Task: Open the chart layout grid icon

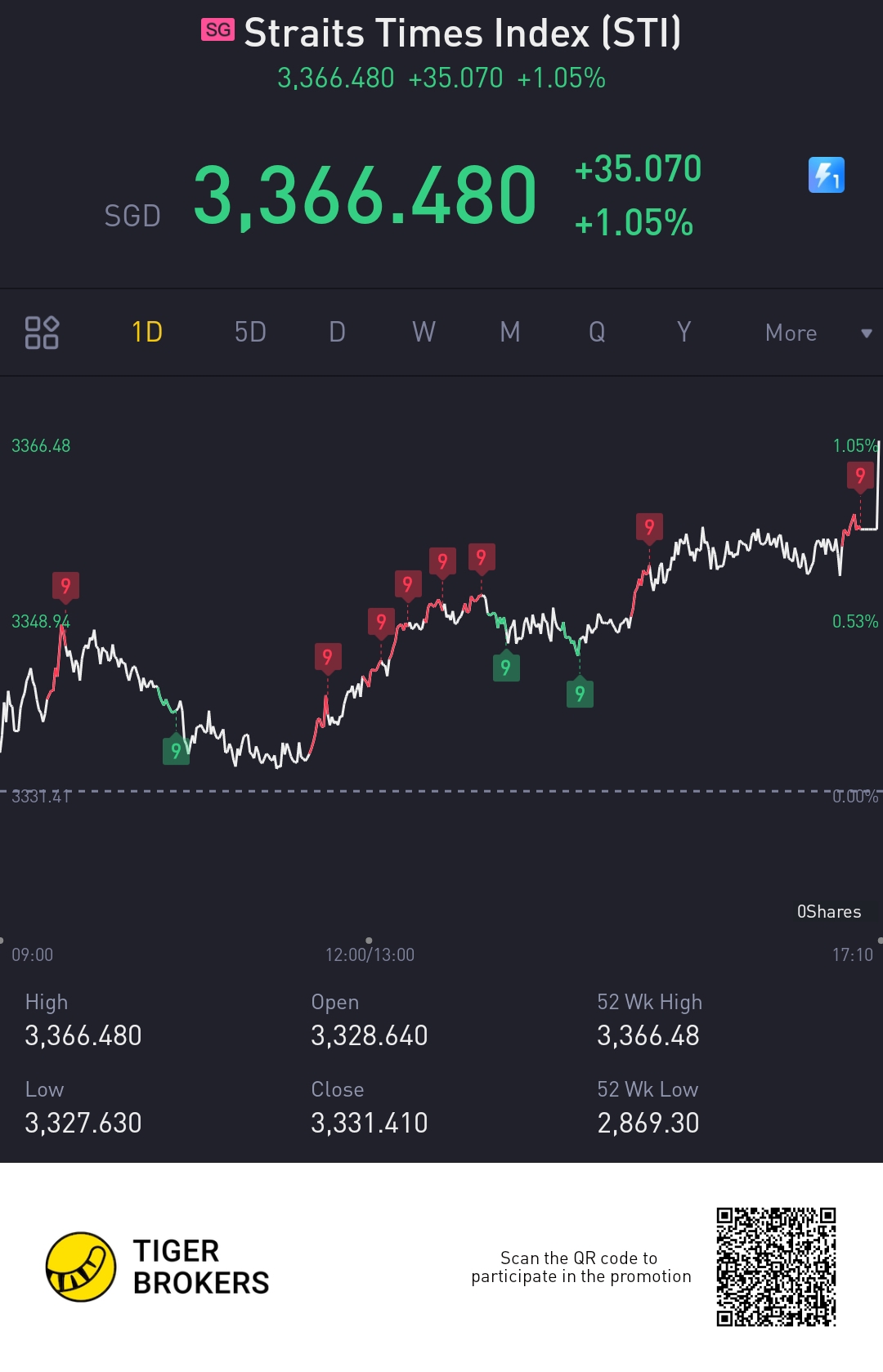Action: [x=42, y=333]
